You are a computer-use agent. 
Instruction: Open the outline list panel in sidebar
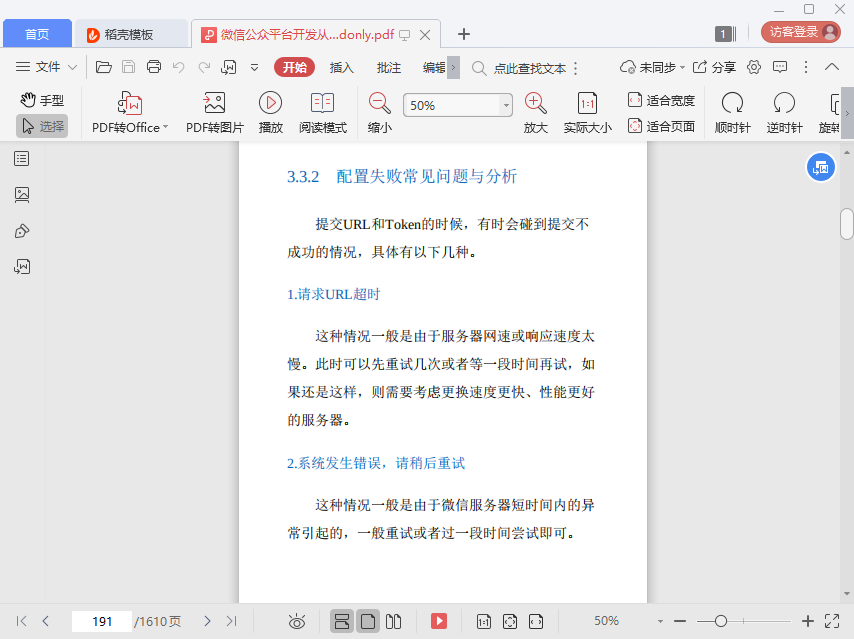click(22, 158)
